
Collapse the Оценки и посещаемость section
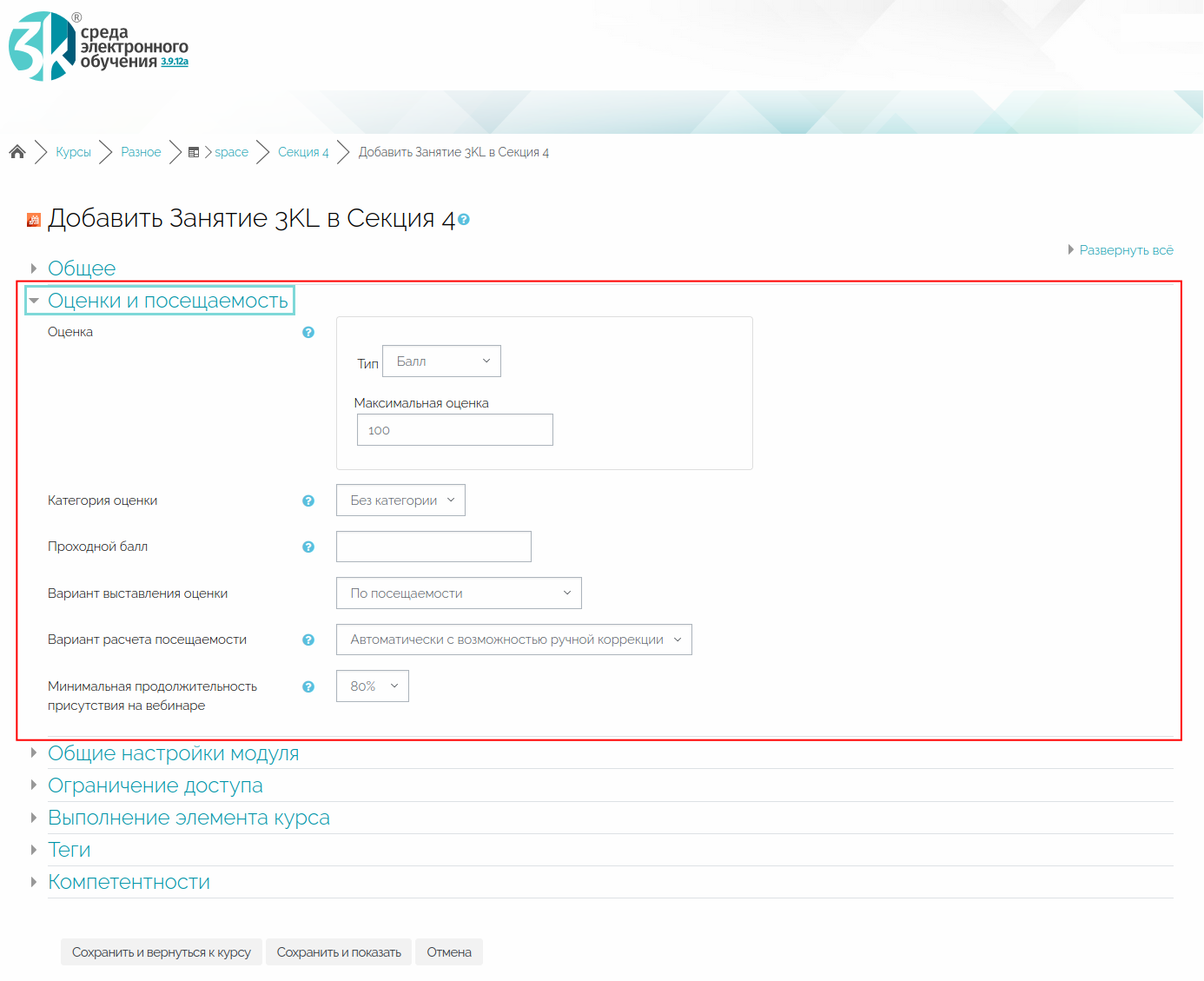[168, 301]
